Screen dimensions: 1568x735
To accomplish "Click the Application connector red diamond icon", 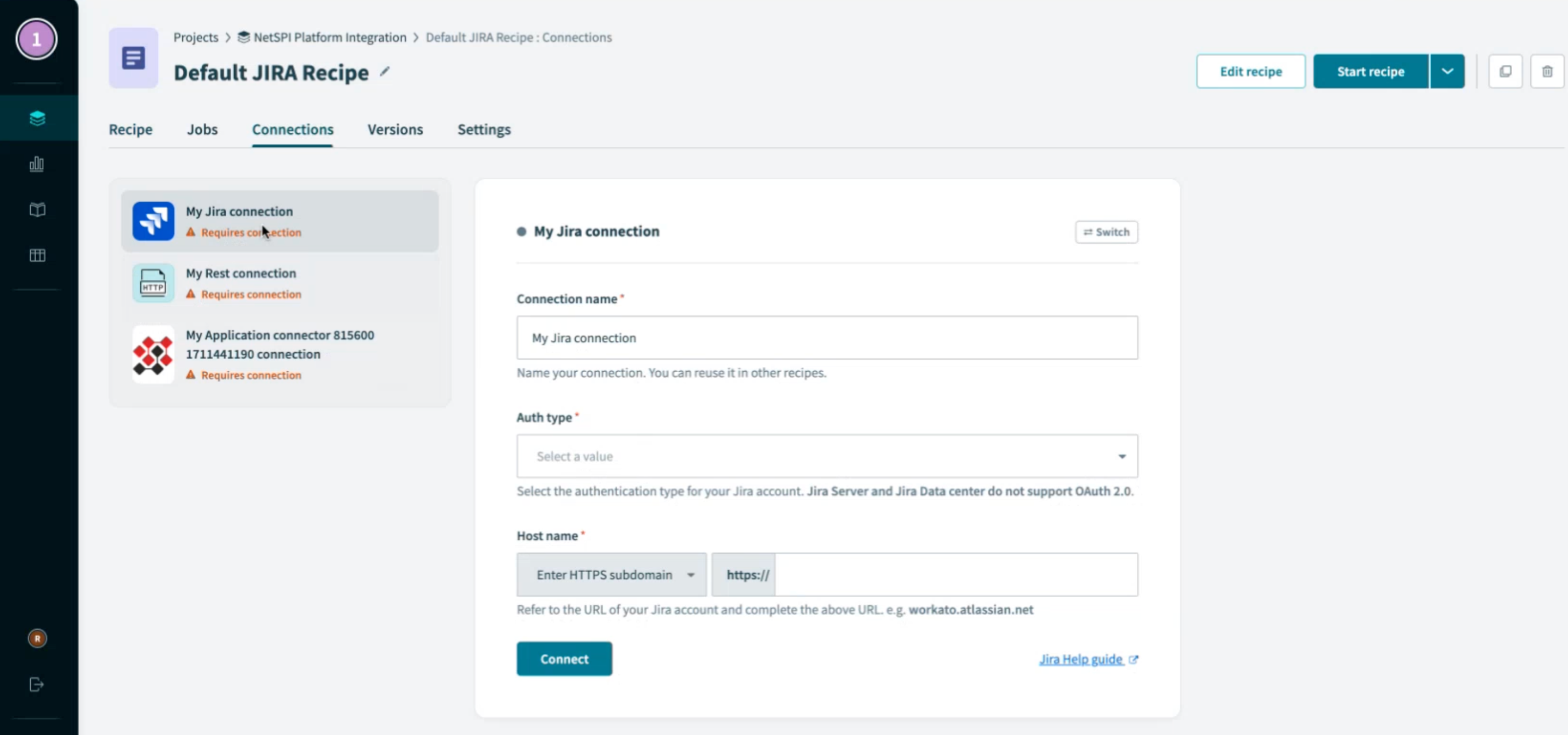I will [x=154, y=354].
